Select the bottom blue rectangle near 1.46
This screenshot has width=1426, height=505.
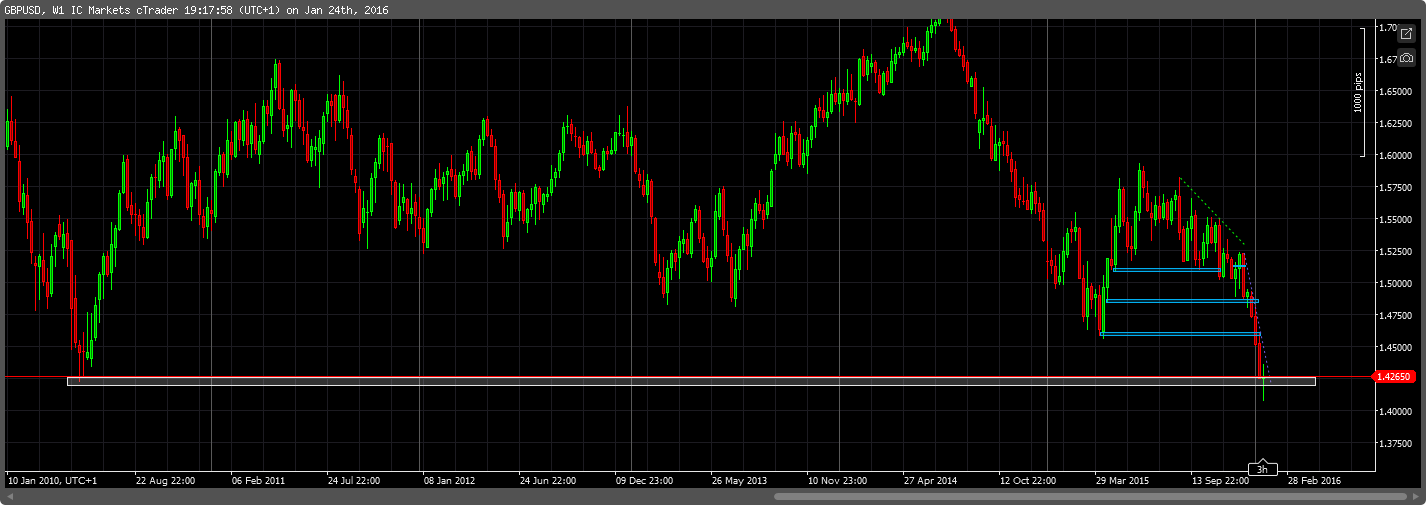coord(1180,334)
